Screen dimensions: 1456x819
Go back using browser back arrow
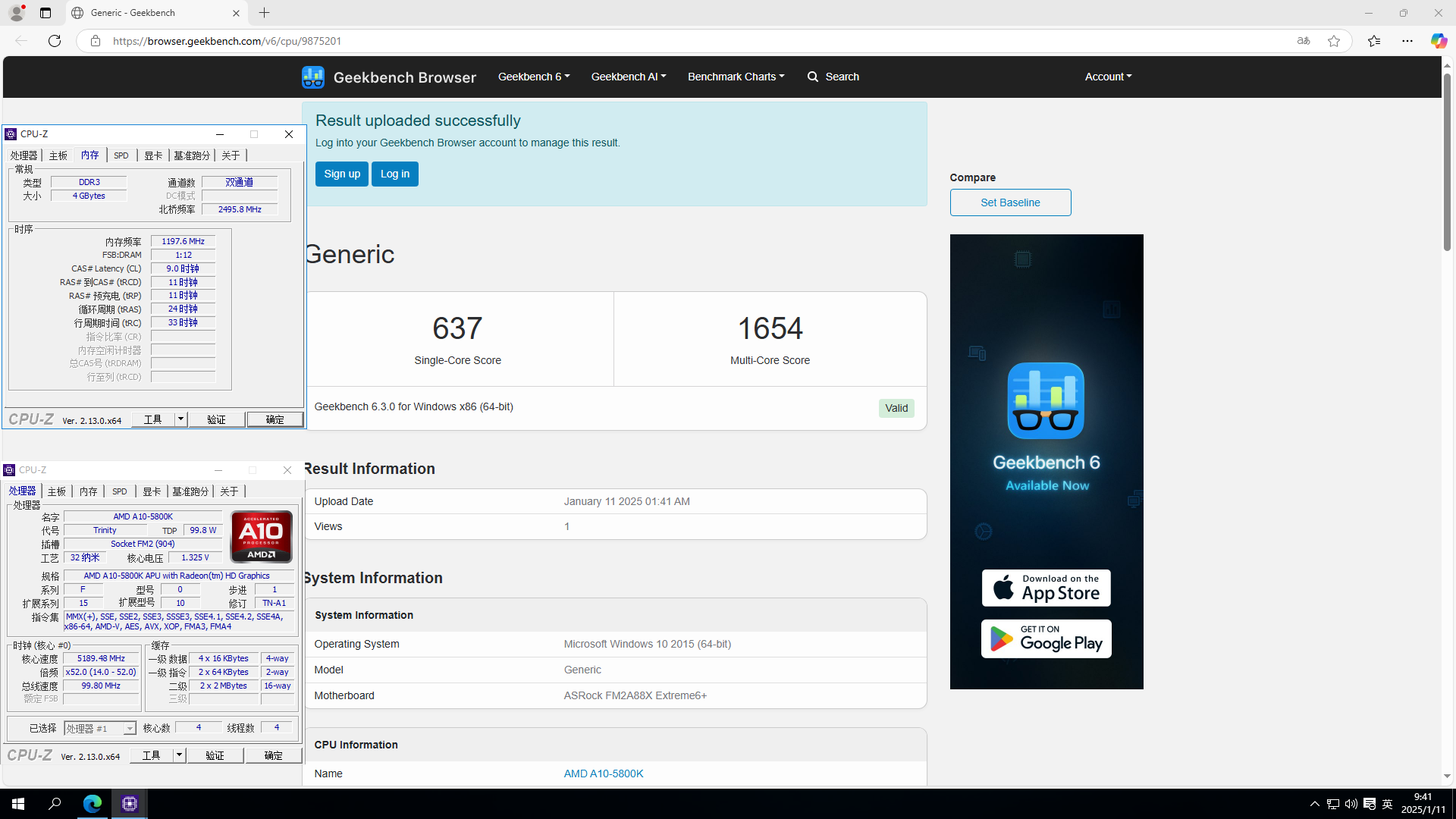[x=21, y=41]
